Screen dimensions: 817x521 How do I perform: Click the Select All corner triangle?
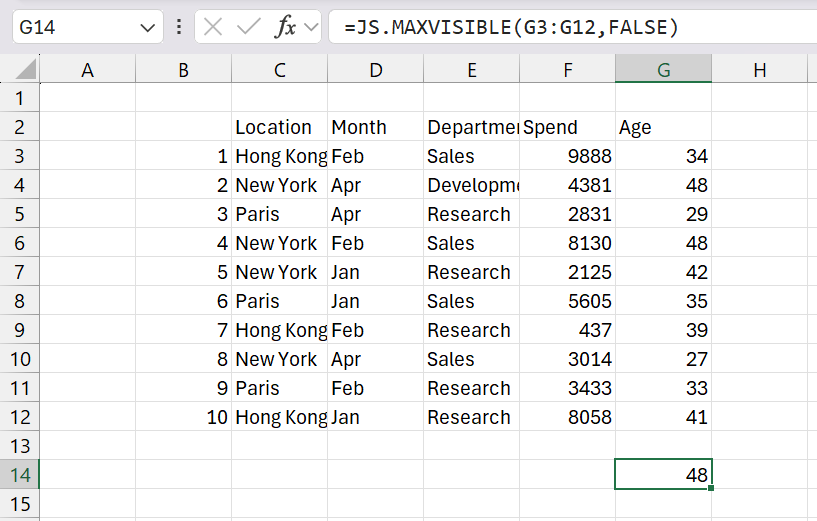pos(26,70)
